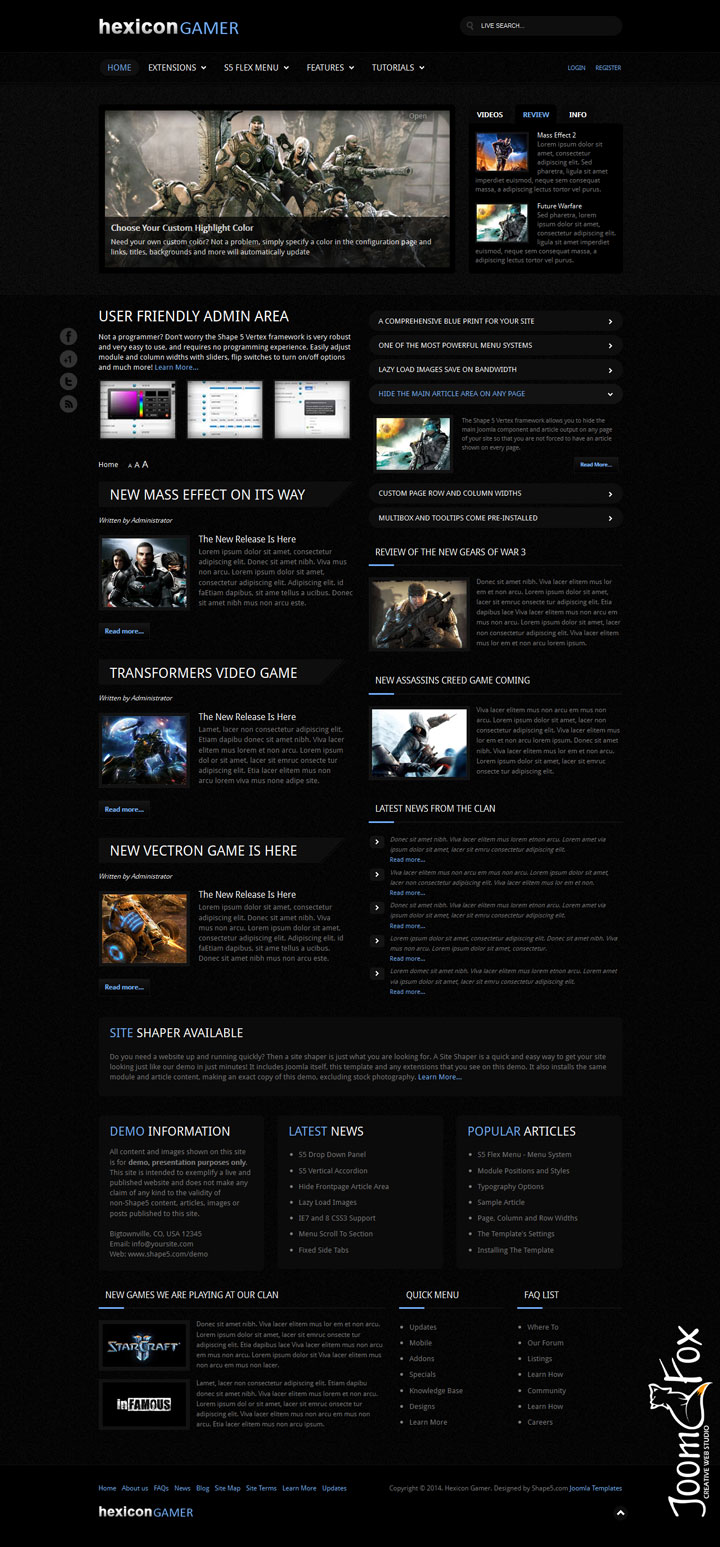Open the RSS feed icon
Viewport: 720px width, 1547px height.
point(68,404)
